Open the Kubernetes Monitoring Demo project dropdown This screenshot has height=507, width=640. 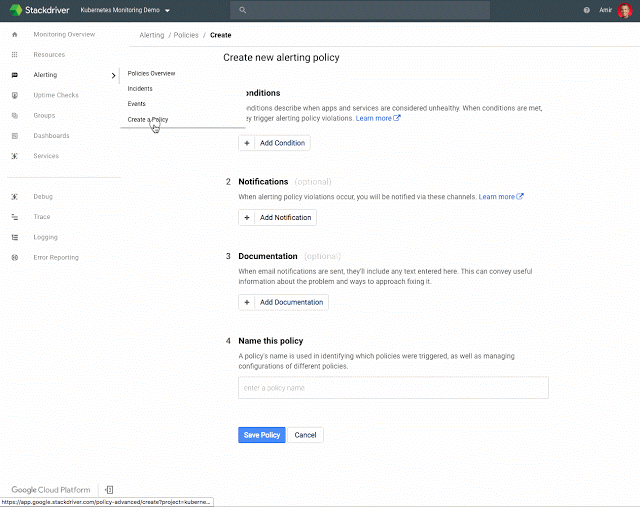point(125,10)
